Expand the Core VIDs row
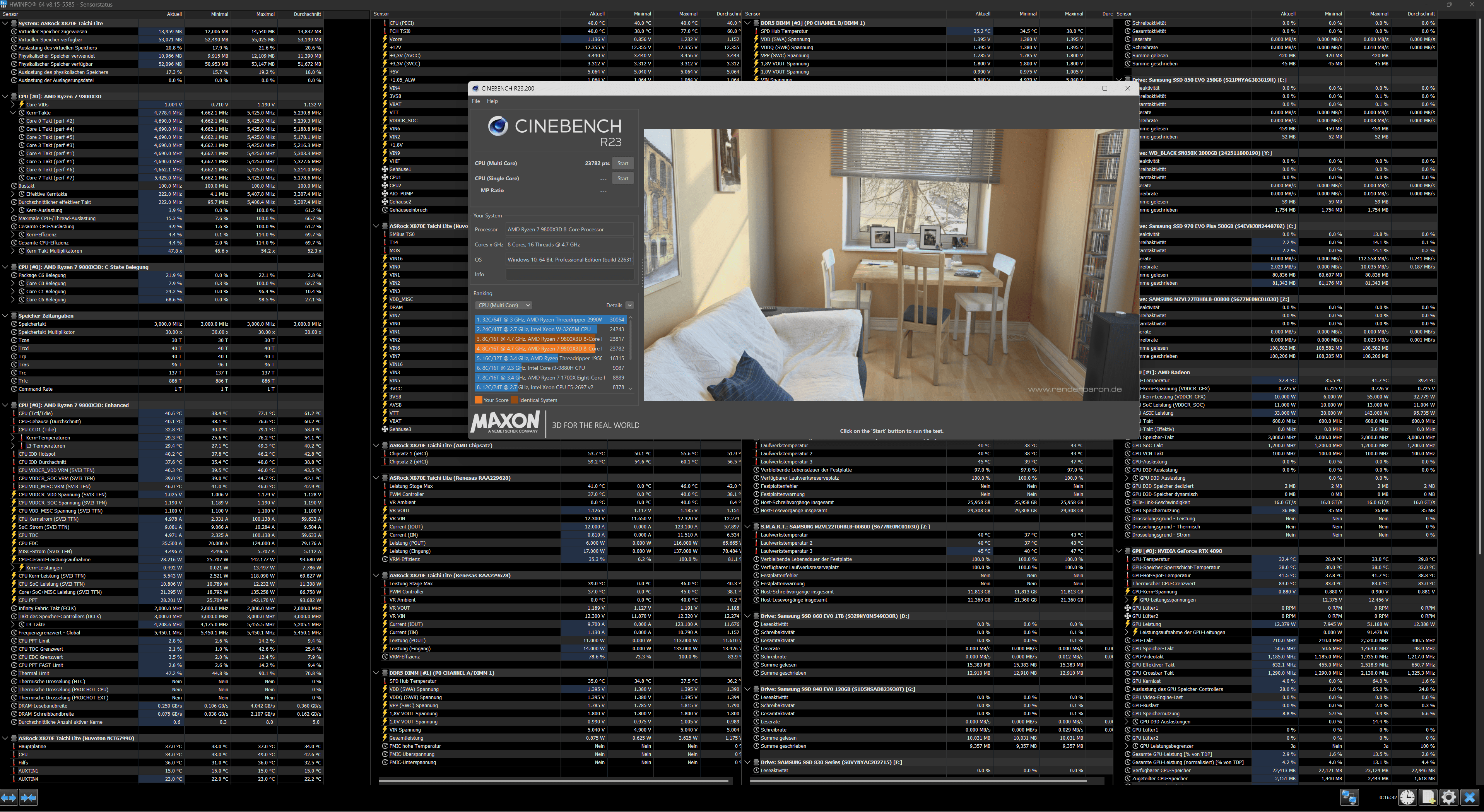The width and height of the screenshot is (1484, 812). click(x=13, y=105)
